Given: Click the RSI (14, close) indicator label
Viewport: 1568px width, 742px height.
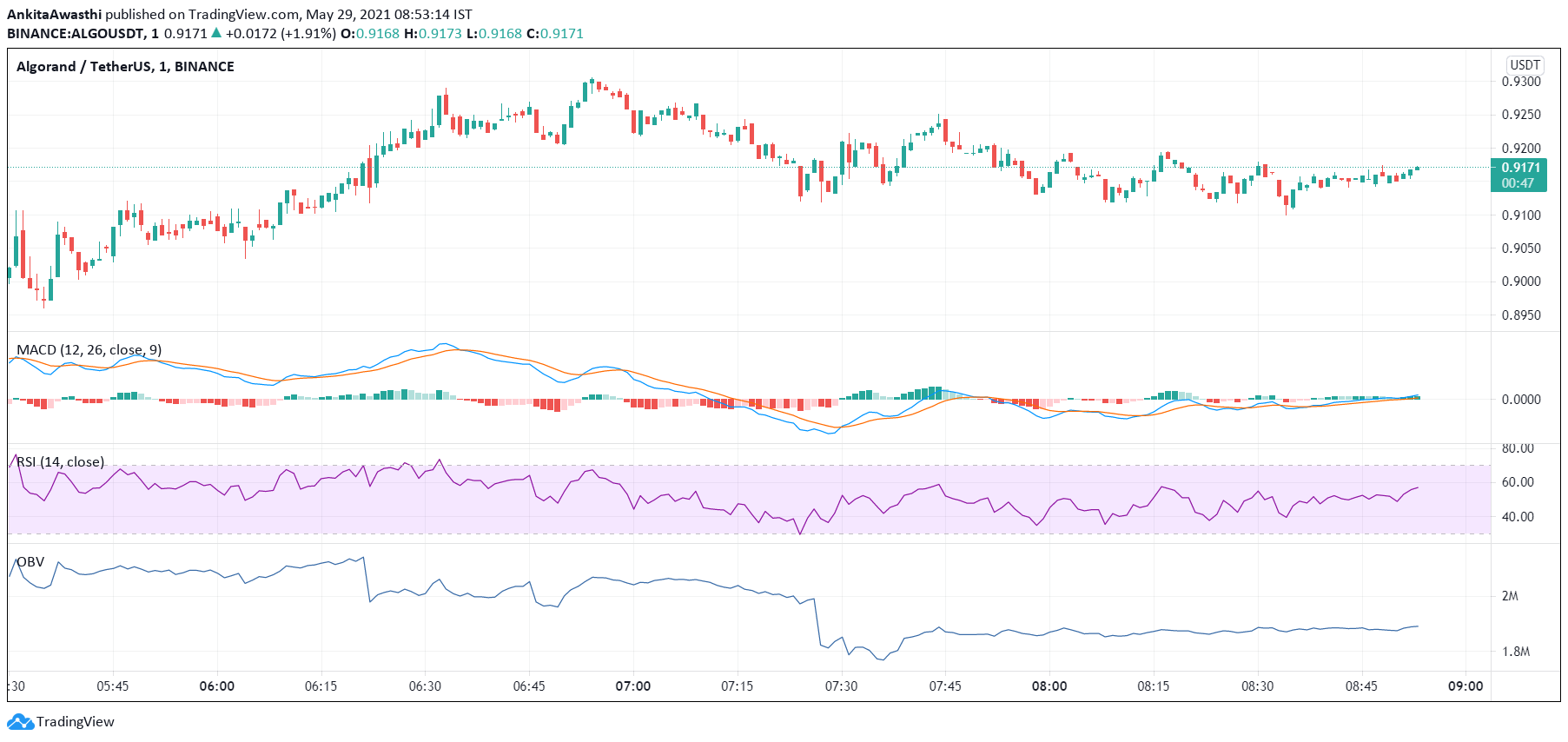Looking at the screenshot, I should click(x=61, y=462).
